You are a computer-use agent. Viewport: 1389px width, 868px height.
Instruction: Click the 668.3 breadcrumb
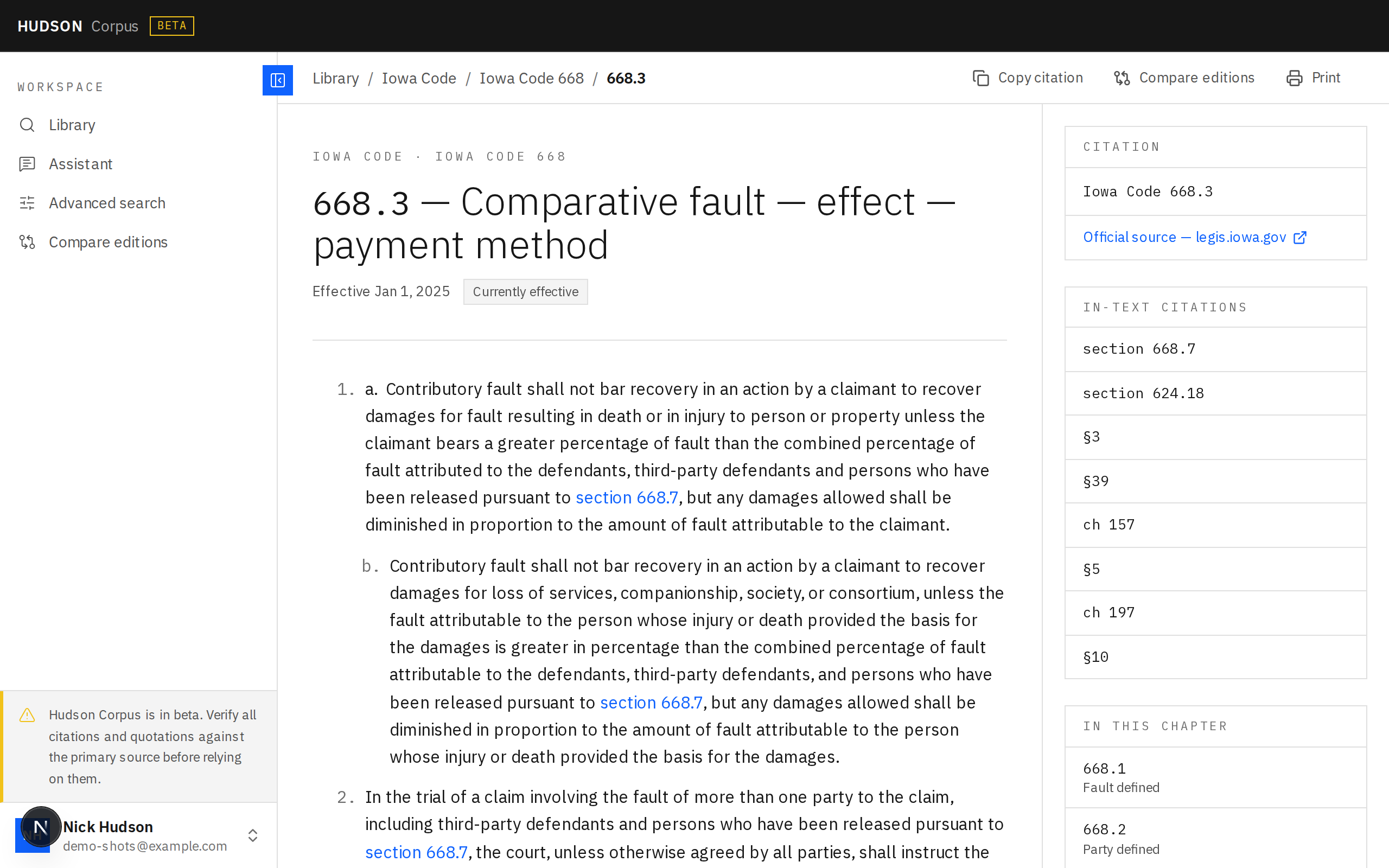(626, 78)
